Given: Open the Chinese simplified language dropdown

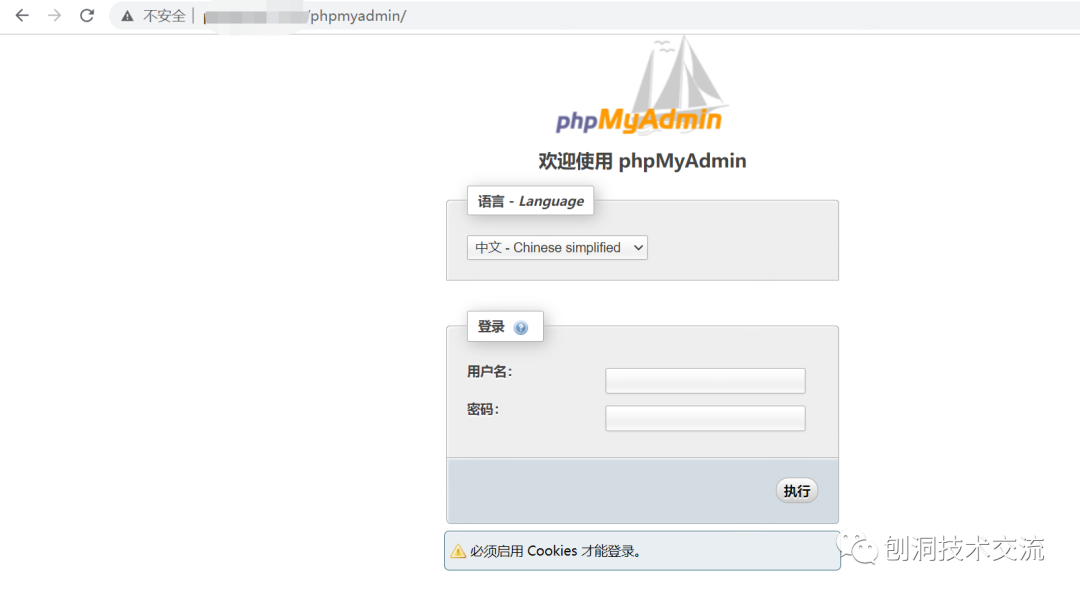Looking at the screenshot, I should click(x=557, y=247).
